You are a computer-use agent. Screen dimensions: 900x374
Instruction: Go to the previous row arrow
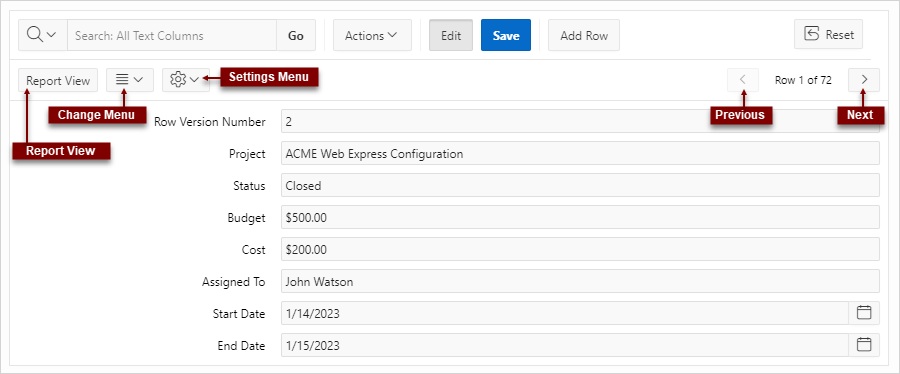pyautogui.click(x=743, y=80)
